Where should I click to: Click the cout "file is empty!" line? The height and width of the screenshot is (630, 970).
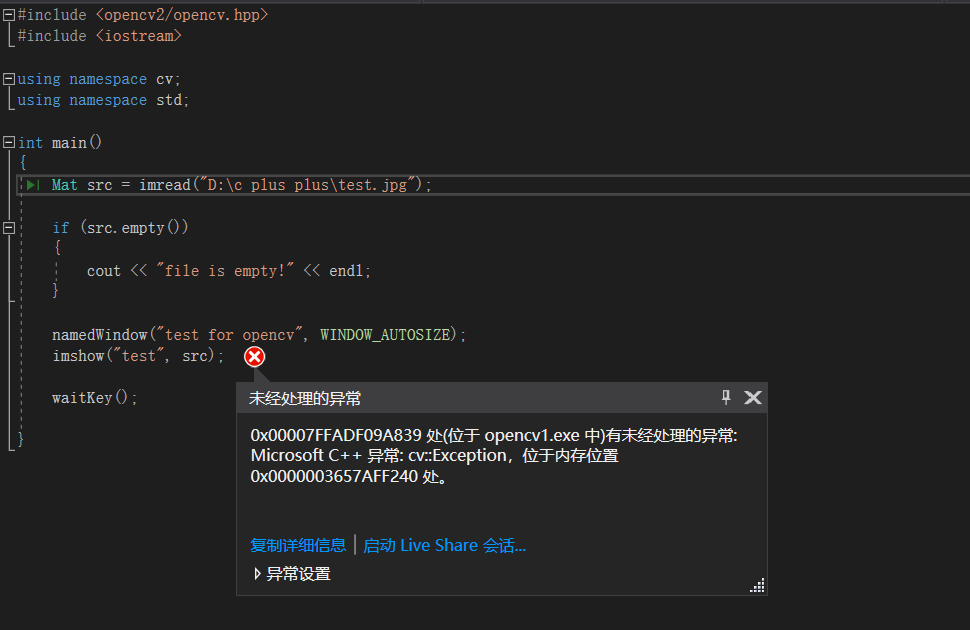(228, 270)
